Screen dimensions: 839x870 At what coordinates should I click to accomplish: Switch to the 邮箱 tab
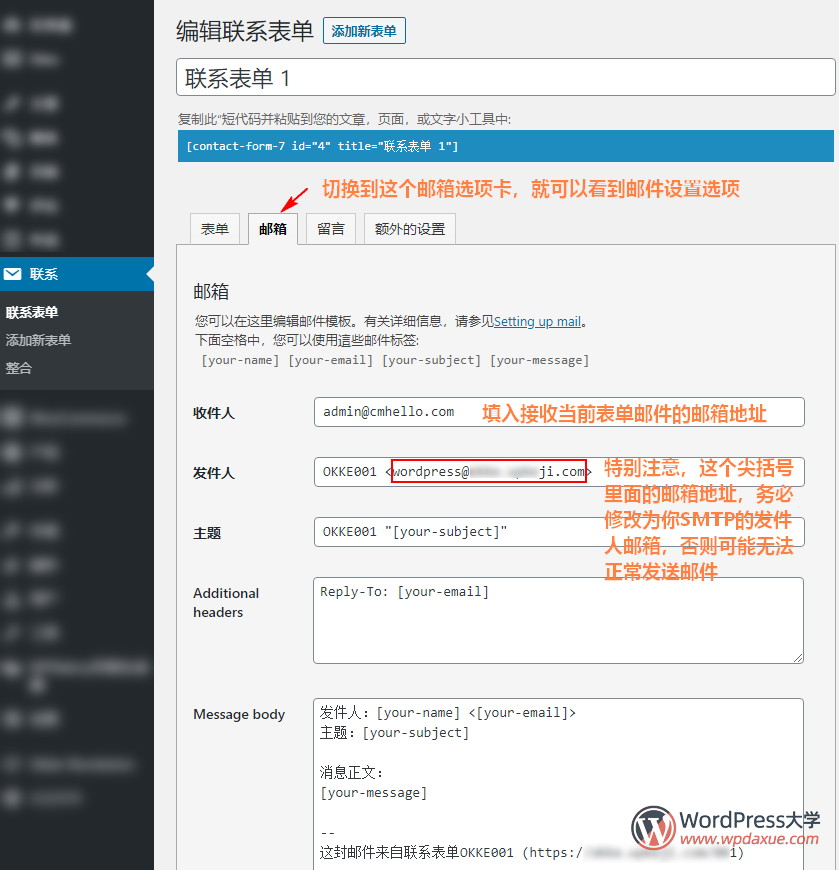[272, 229]
